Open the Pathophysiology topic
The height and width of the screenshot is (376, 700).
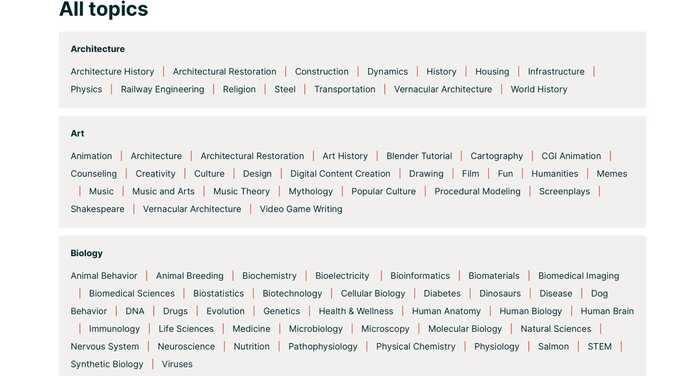(x=323, y=347)
